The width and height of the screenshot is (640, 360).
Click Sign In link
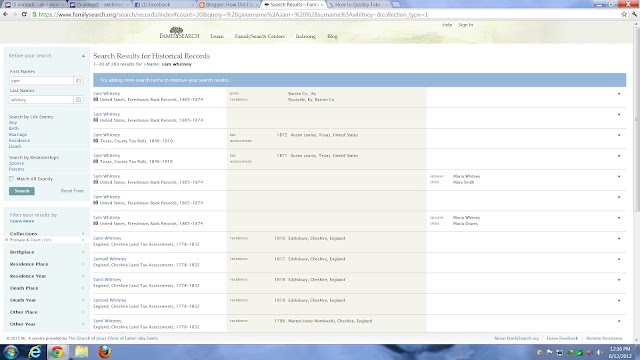tap(465, 25)
